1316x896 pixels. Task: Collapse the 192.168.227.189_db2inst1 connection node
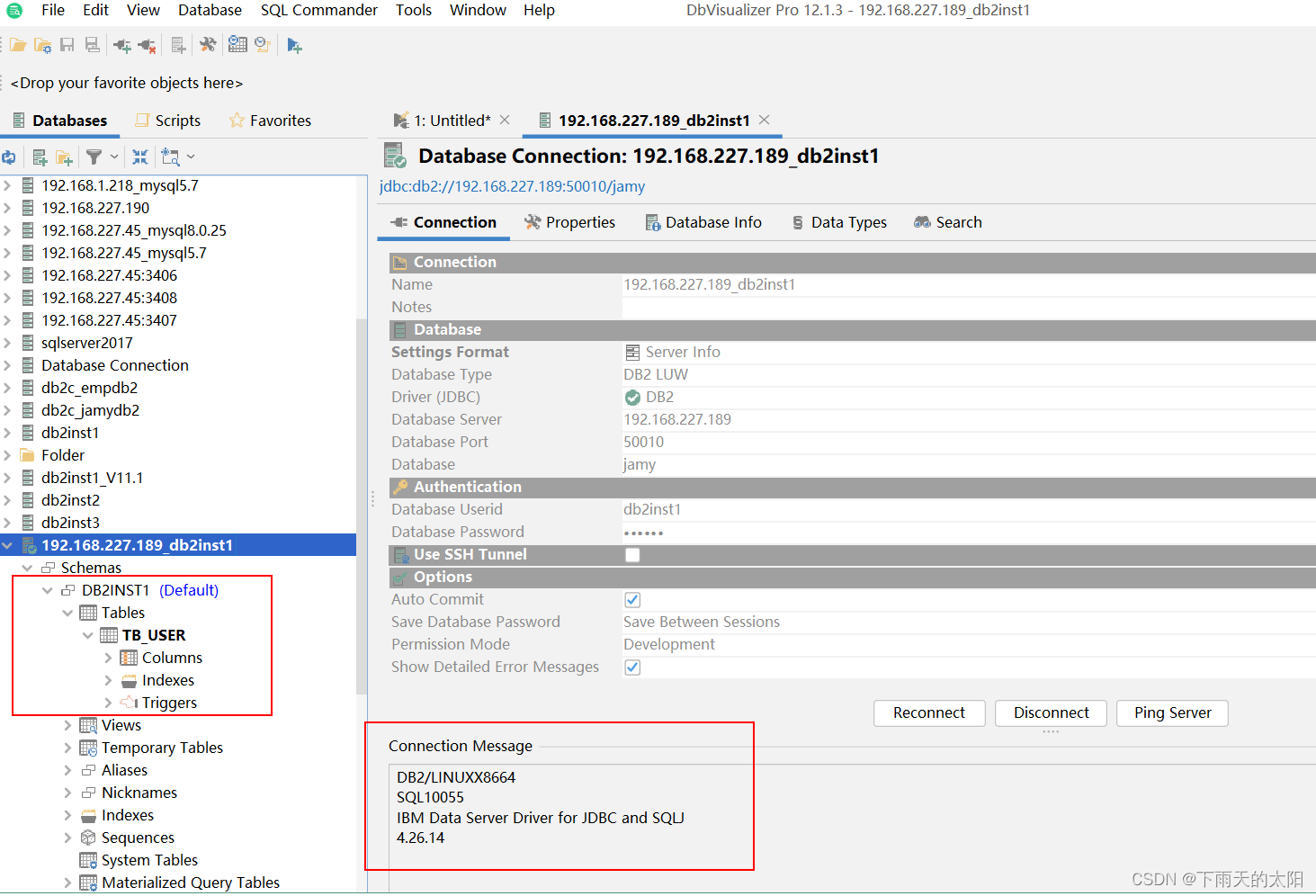(x=7, y=545)
